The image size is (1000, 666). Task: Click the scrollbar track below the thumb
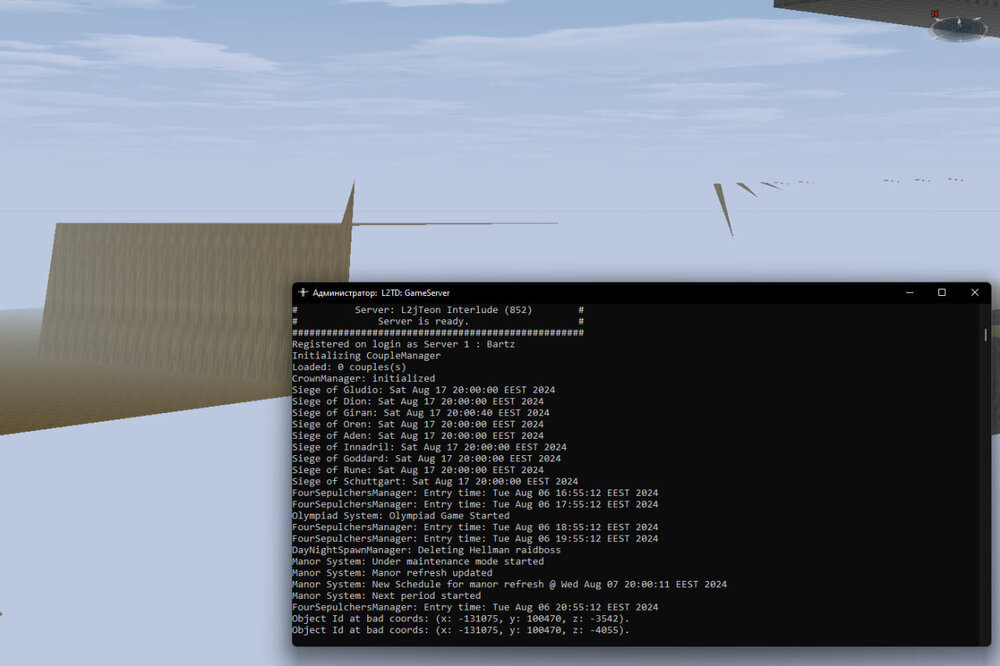[x=986, y=500]
